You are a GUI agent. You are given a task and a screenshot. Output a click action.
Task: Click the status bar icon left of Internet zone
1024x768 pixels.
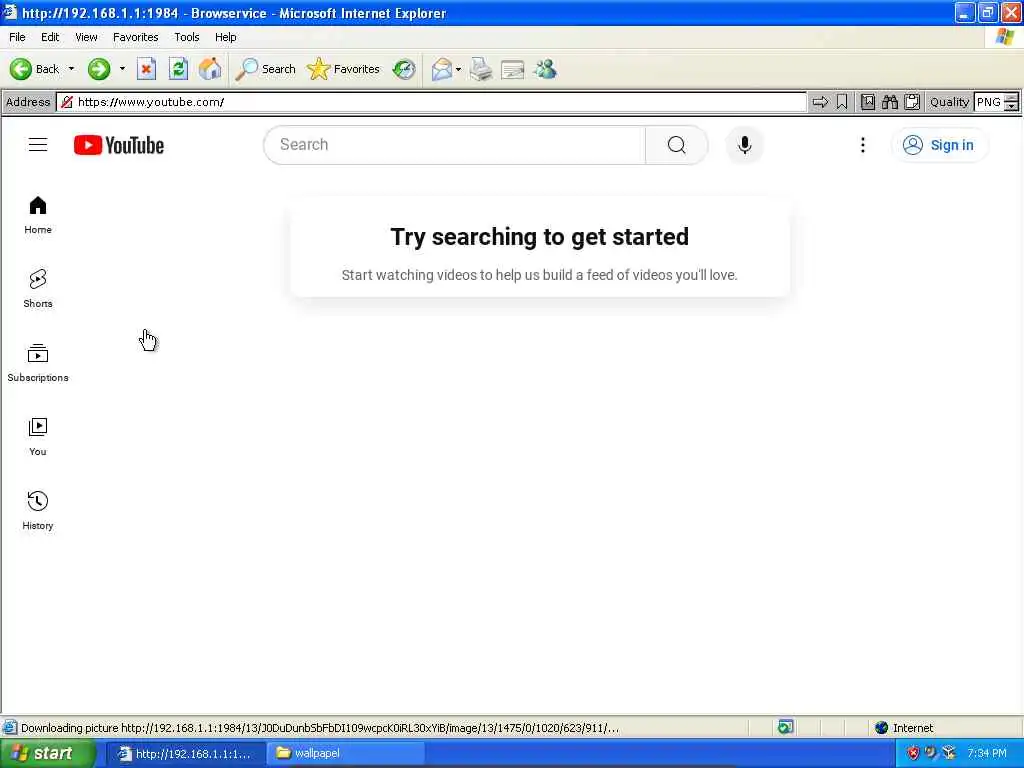(x=786, y=728)
